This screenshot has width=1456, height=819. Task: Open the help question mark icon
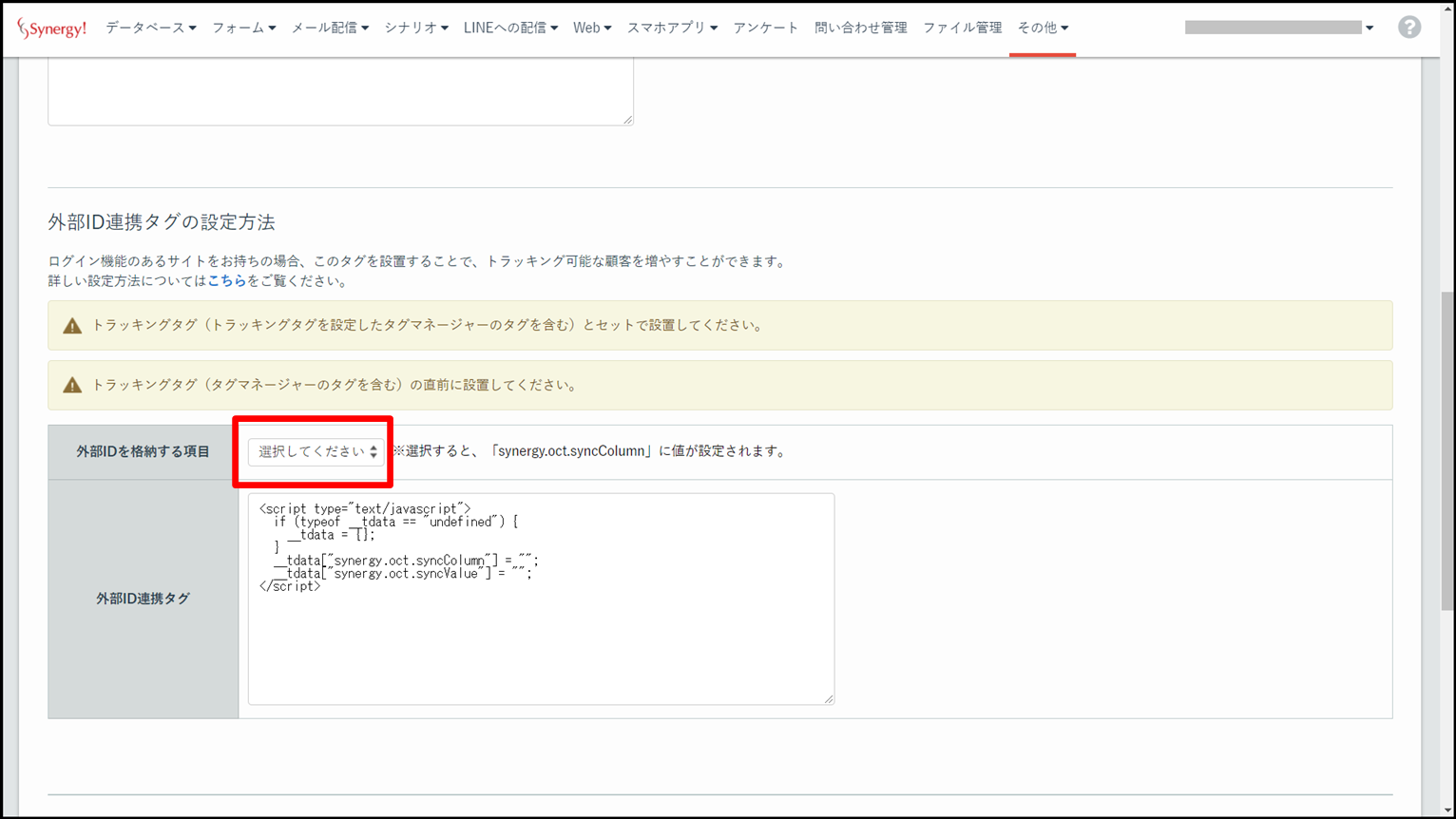(x=1408, y=28)
